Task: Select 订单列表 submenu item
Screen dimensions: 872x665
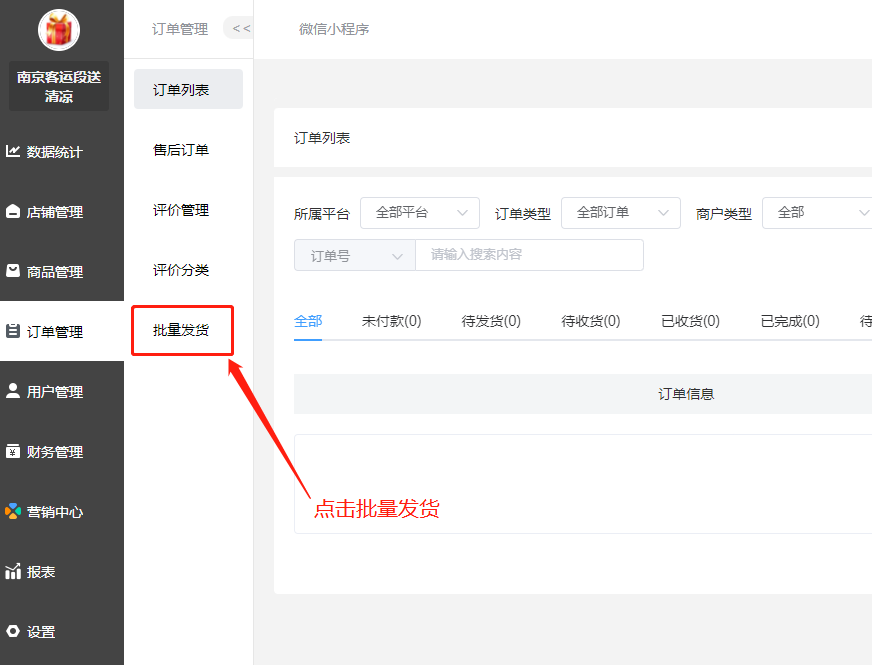Action: point(189,90)
